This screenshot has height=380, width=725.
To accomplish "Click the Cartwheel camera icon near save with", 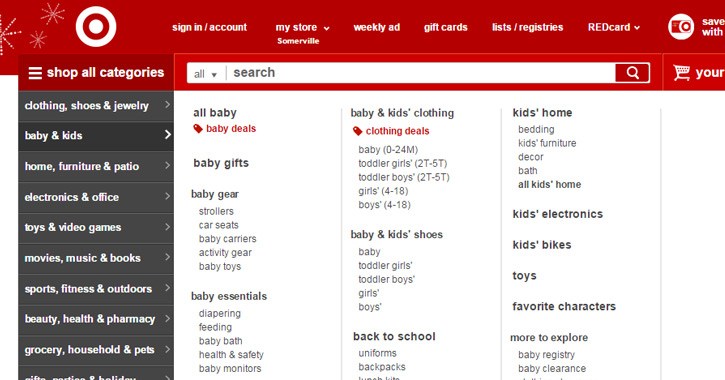I will pos(681,27).
